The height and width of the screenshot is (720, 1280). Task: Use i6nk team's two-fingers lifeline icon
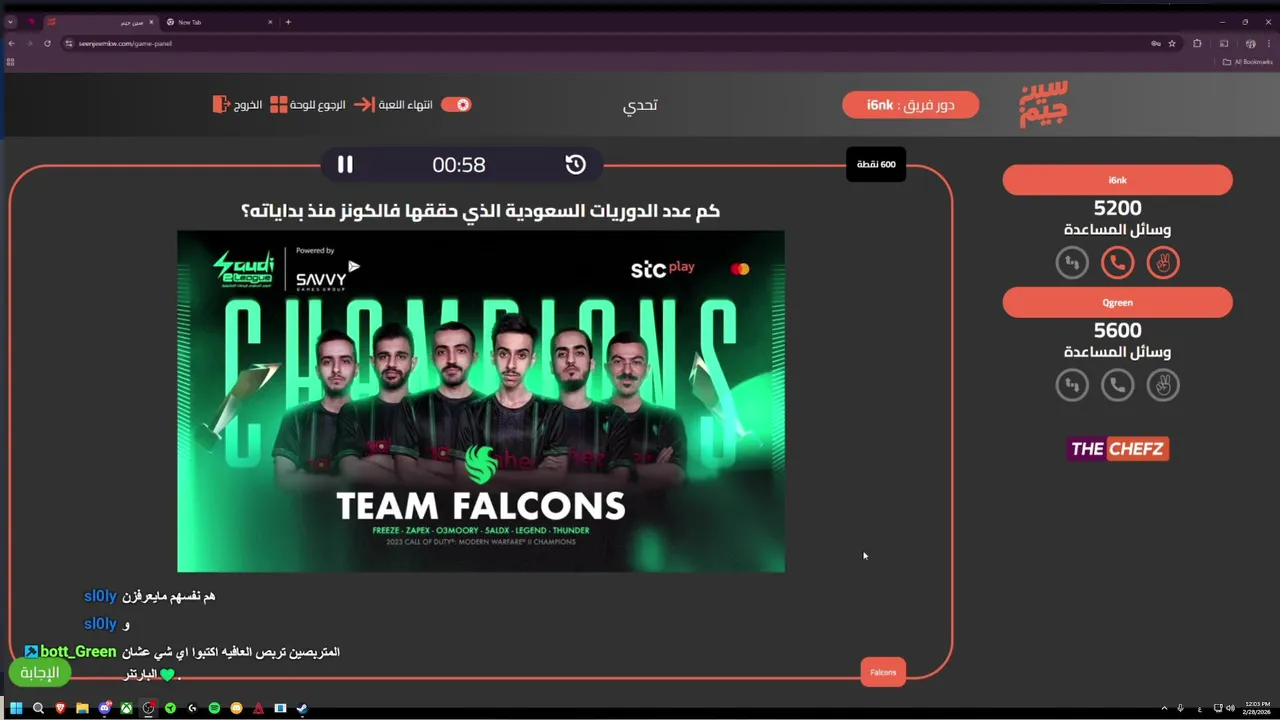[x=1163, y=263]
